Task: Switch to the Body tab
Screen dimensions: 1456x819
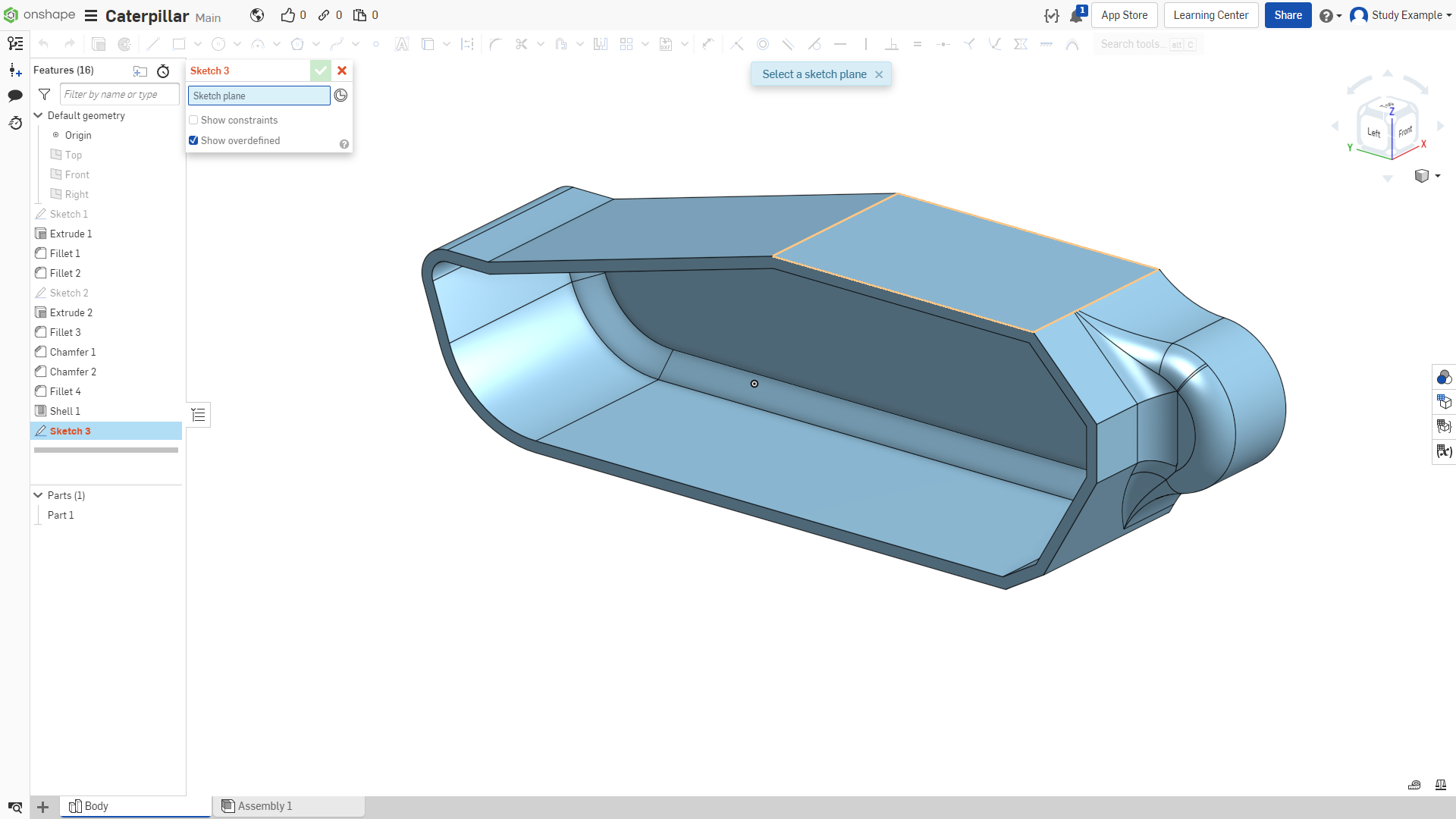Action: [x=136, y=806]
